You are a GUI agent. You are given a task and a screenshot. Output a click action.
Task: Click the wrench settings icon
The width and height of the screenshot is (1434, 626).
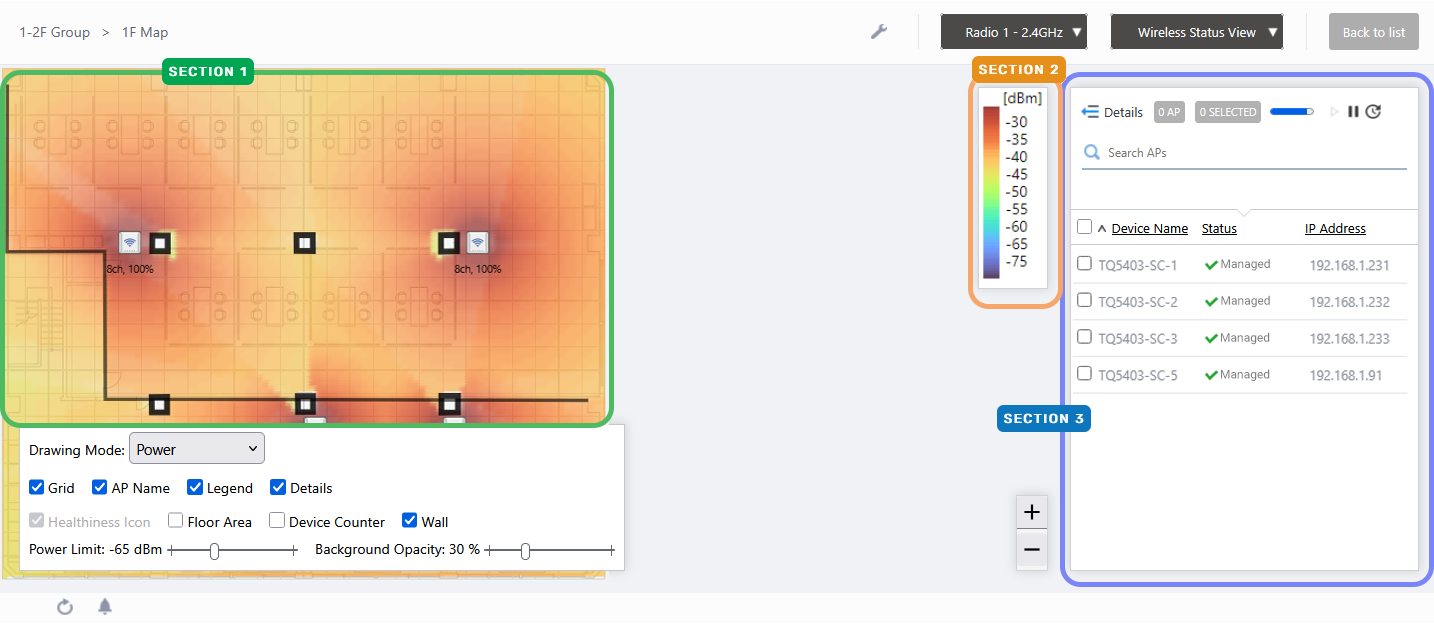click(x=879, y=32)
